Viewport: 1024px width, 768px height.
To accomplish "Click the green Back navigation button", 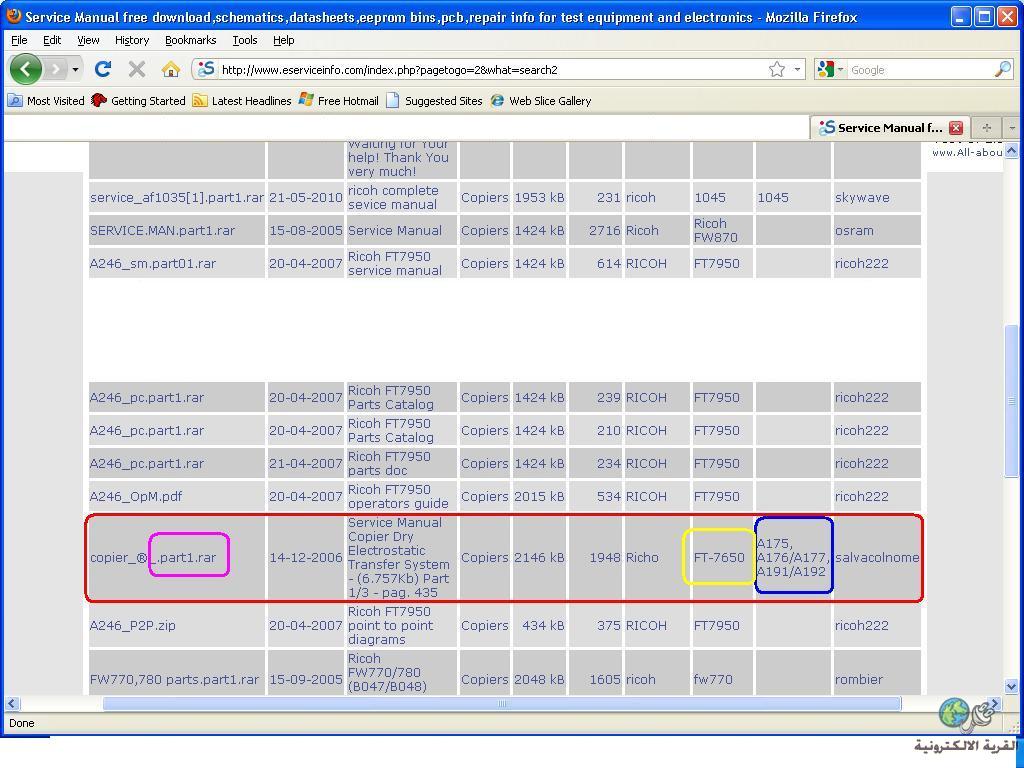I will click(25, 69).
